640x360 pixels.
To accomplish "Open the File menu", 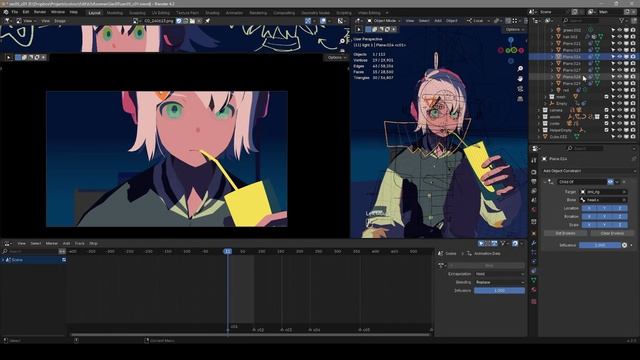I will [15, 12].
